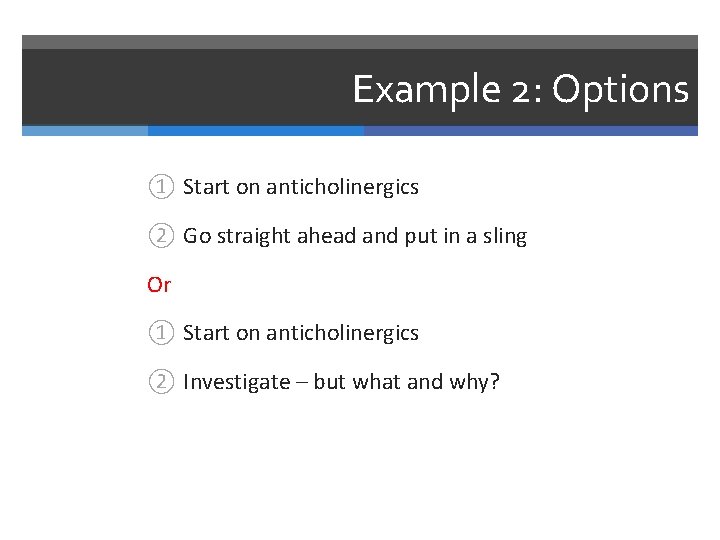Click the first "Start on anticholinergics" line above "Or"
The height and width of the screenshot is (540, 720).
[x=301, y=187]
